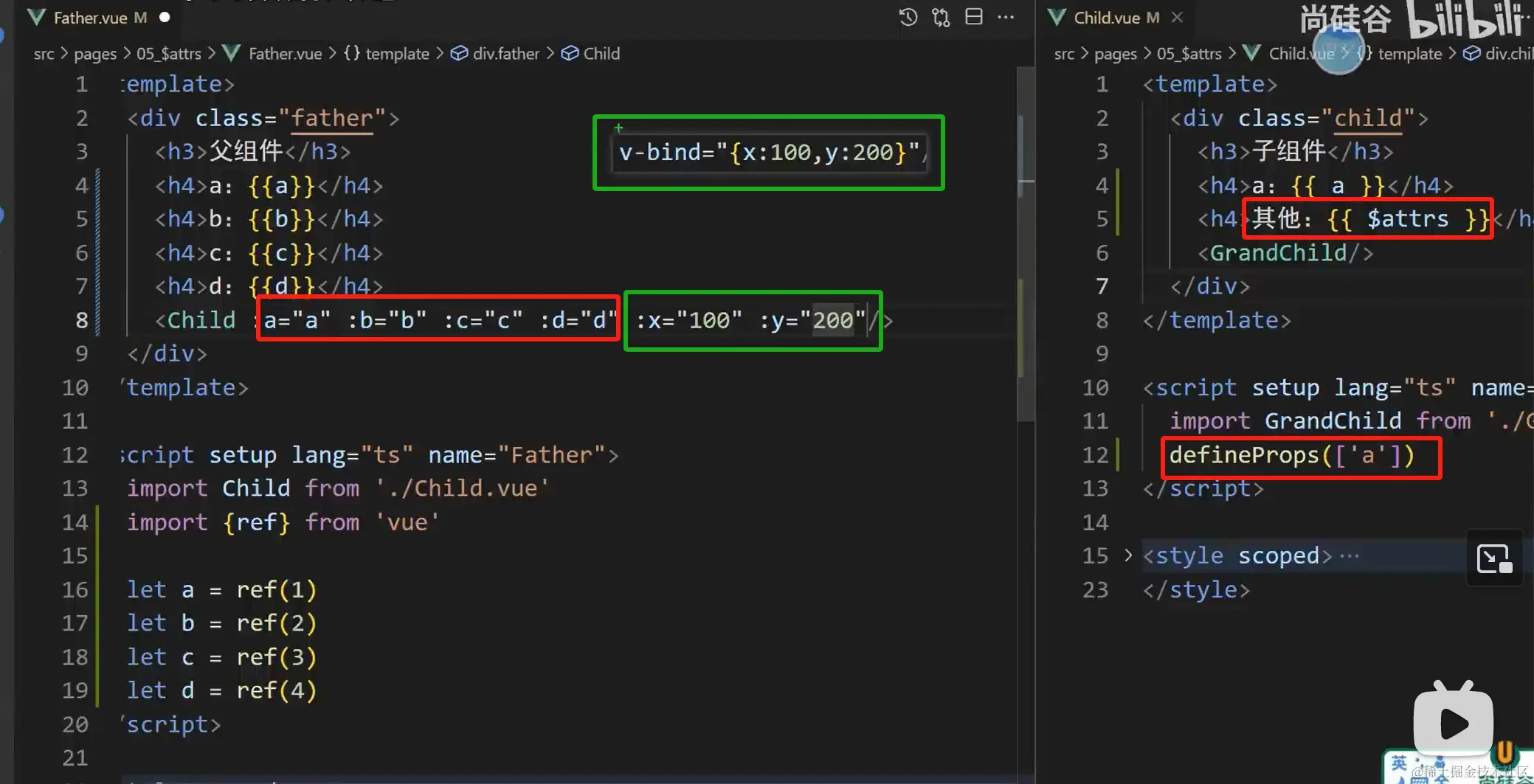Click the GrandChild tag in Child.vue
This screenshot has width=1534, height=784.
(x=1285, y=253)
